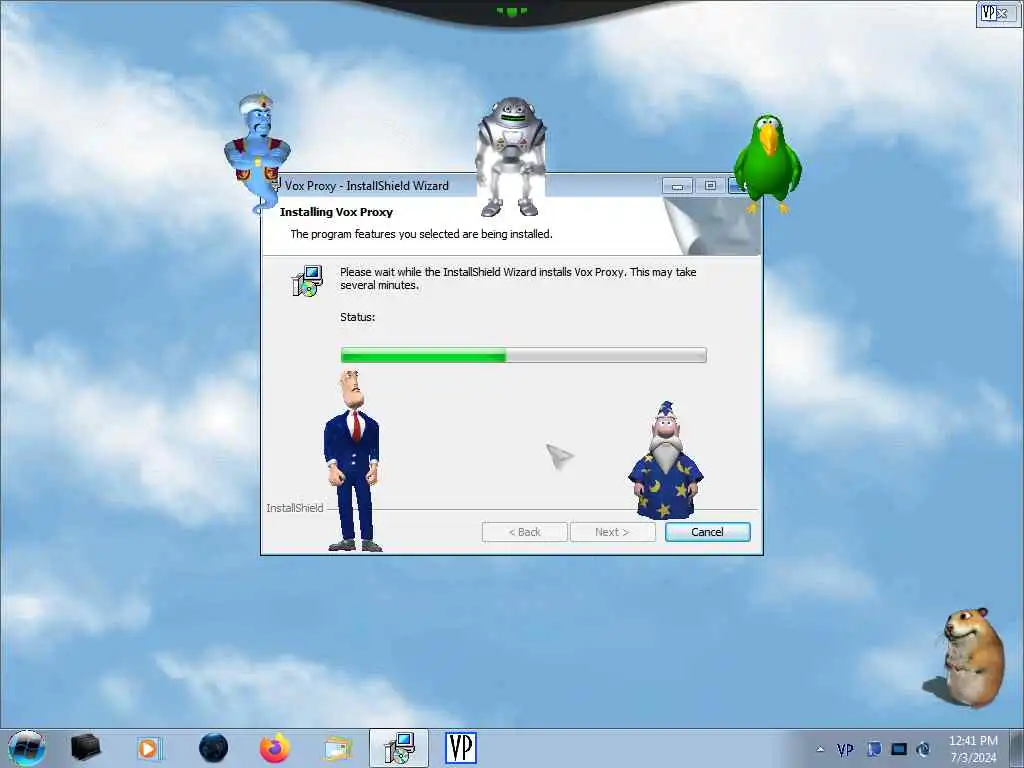
Task: Show hidden system tray icons
Action: pos(820,750)
